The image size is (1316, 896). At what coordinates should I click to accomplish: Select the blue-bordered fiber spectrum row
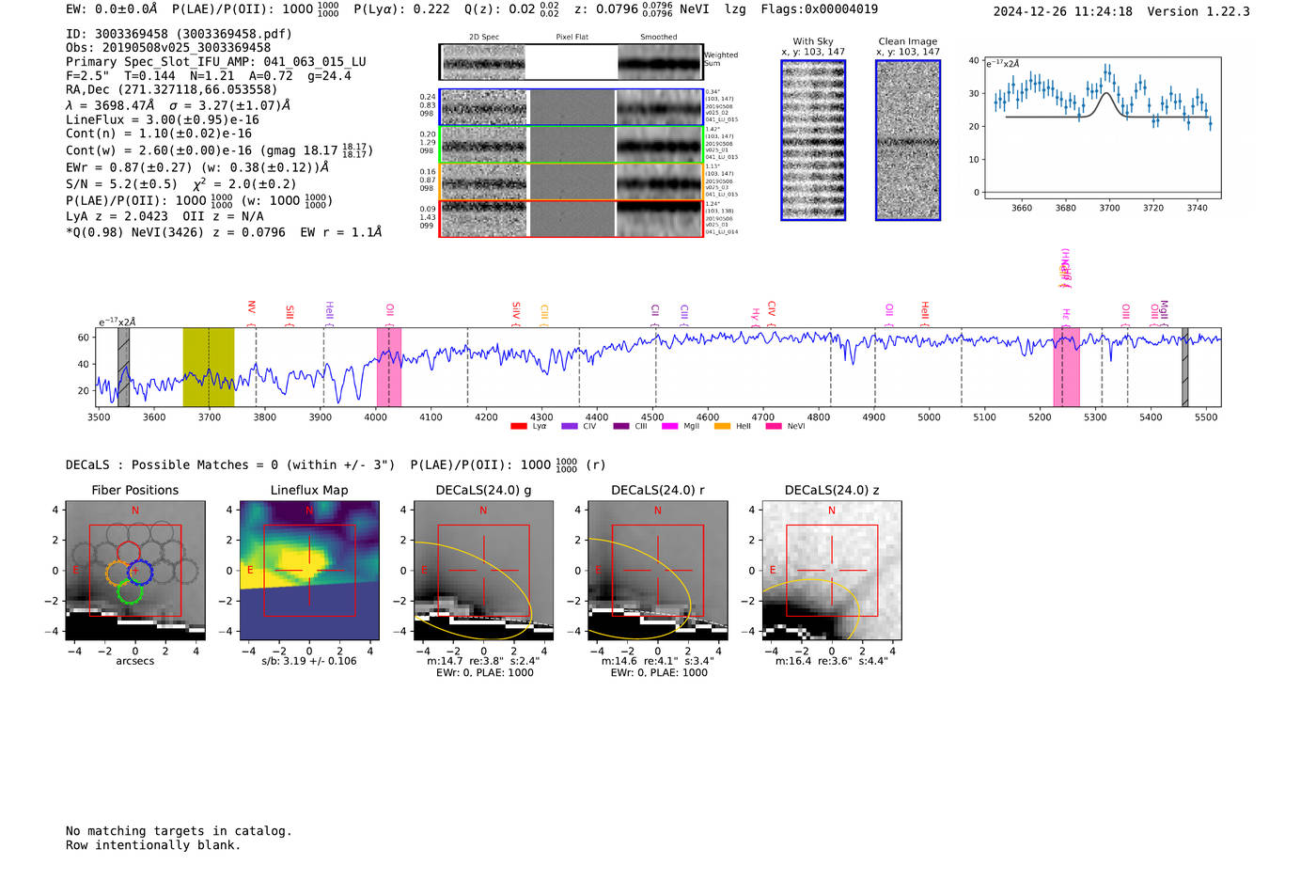coord(572,107)
